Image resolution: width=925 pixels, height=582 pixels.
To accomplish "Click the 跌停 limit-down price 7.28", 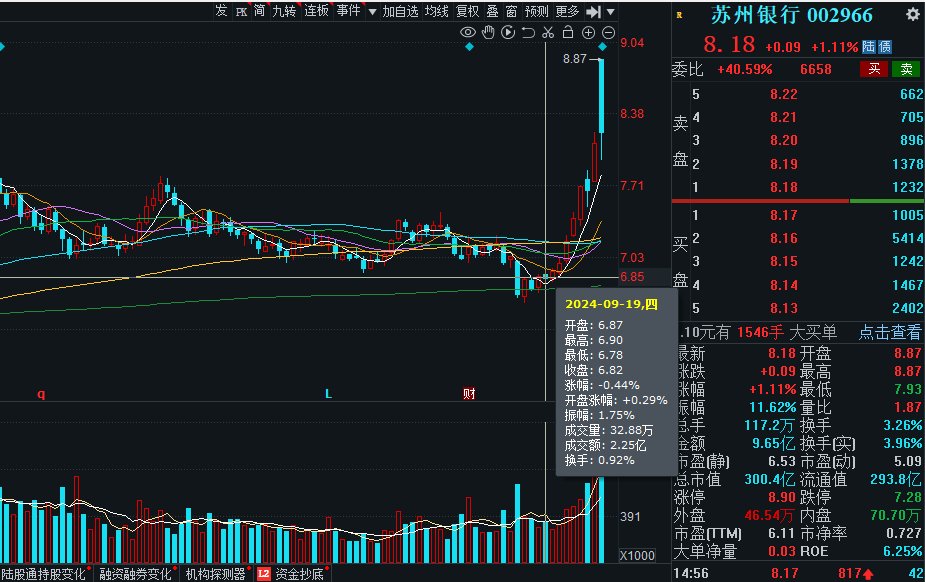I will tap(907, 498).
